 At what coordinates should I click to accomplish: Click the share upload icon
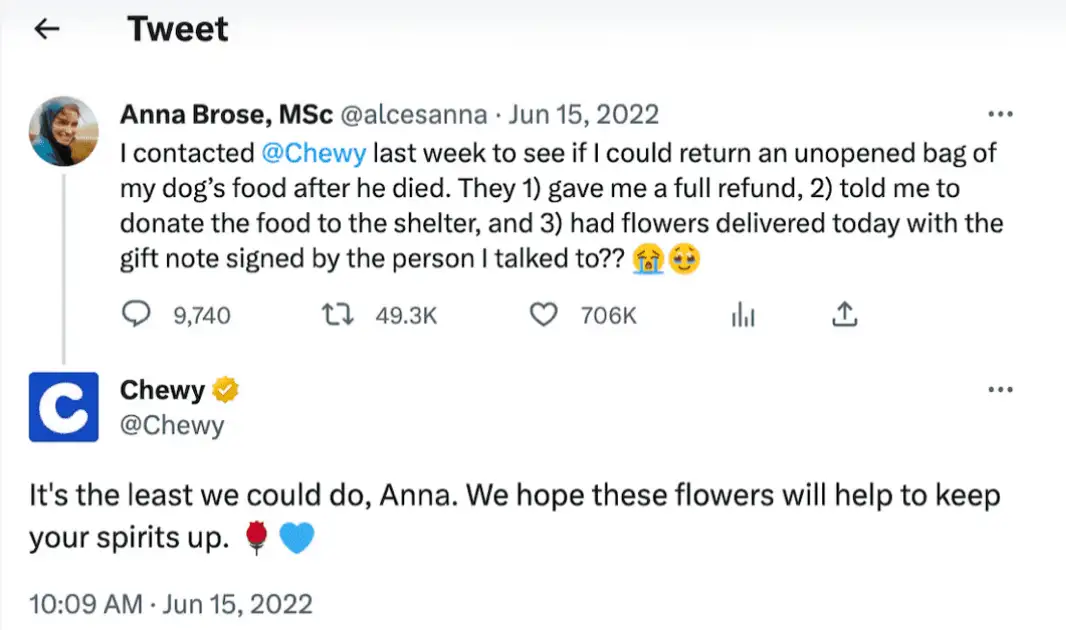coord(844,316)
